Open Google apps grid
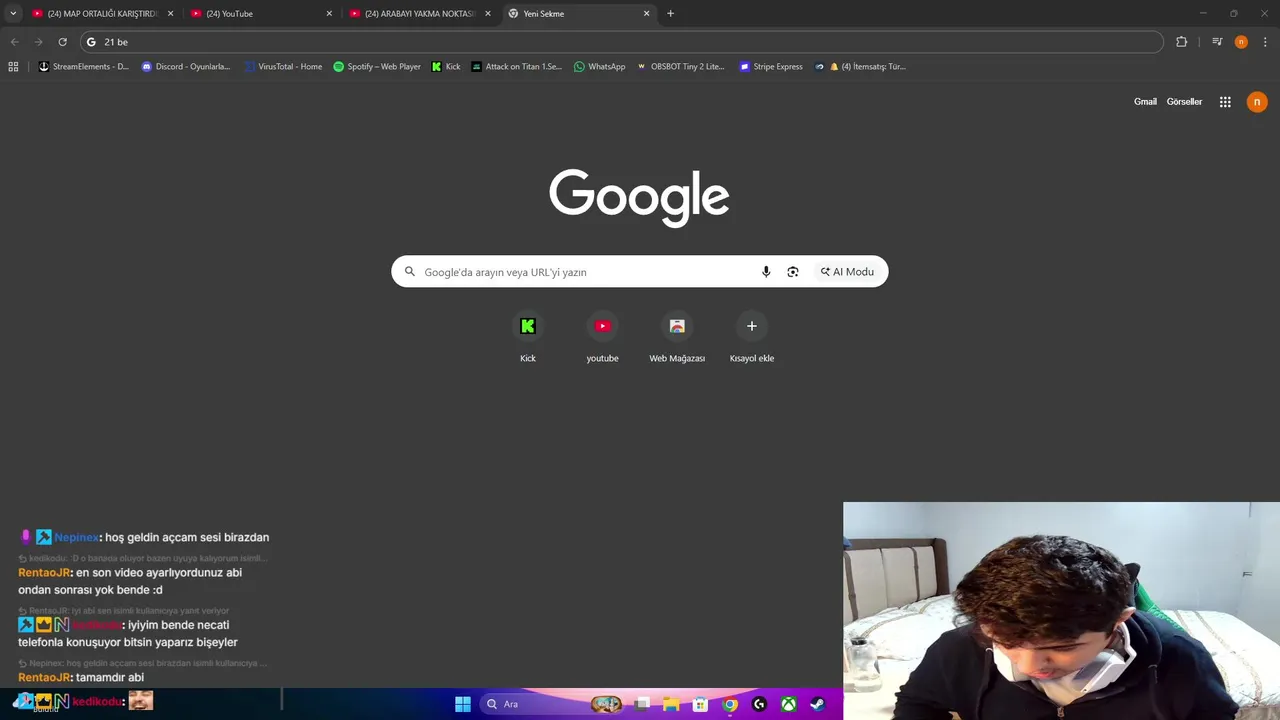The width and height of the screenshot is (1280, 720). point(1225,102)
